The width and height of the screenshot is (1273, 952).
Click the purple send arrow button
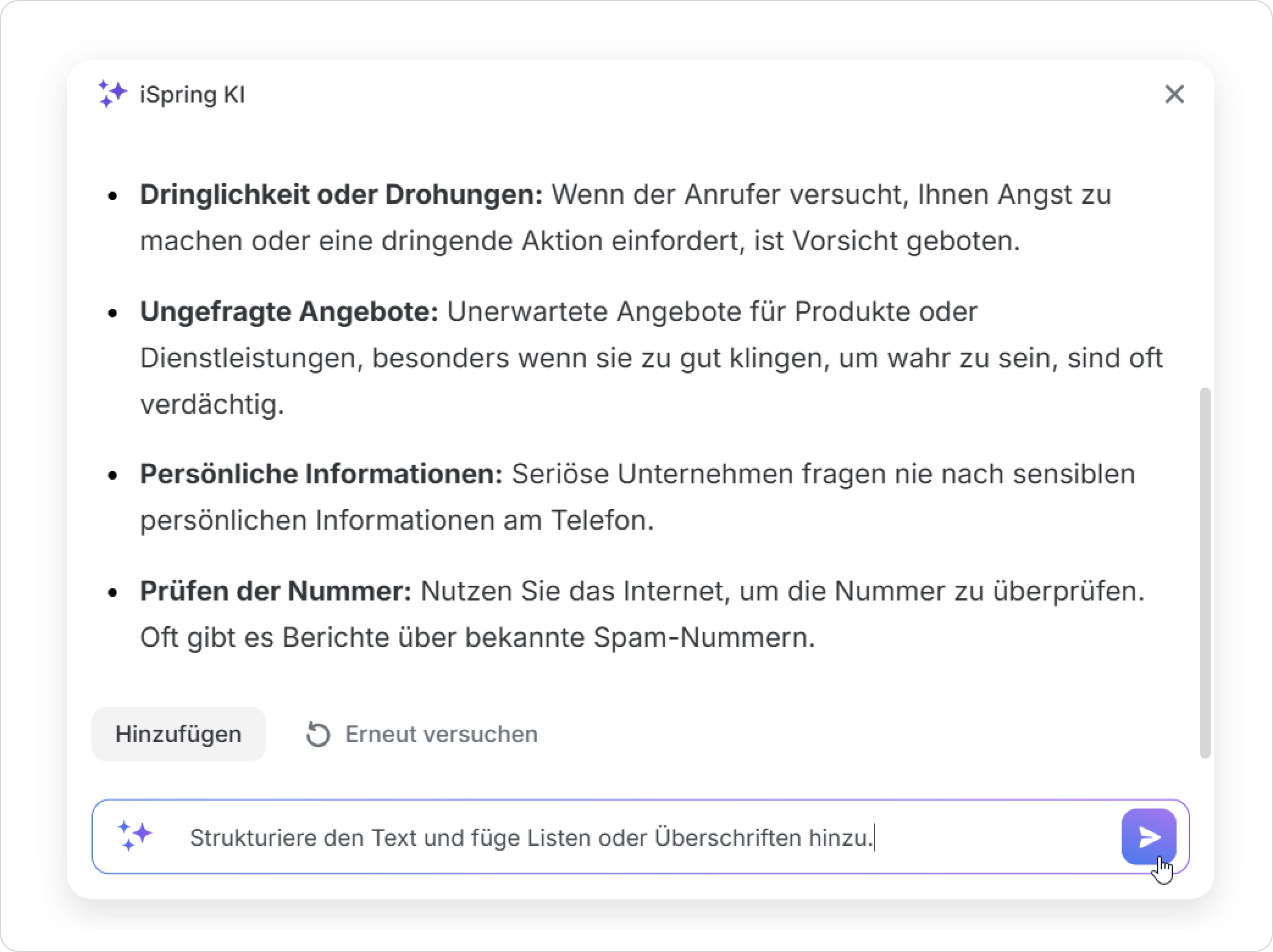click(x=1149, y=837)
